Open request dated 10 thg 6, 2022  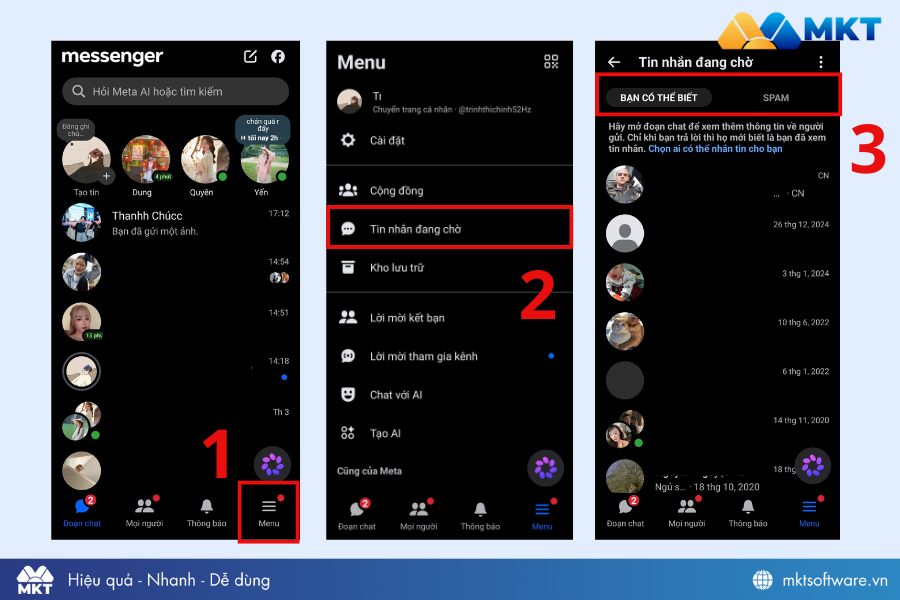(x=717, y=331)
